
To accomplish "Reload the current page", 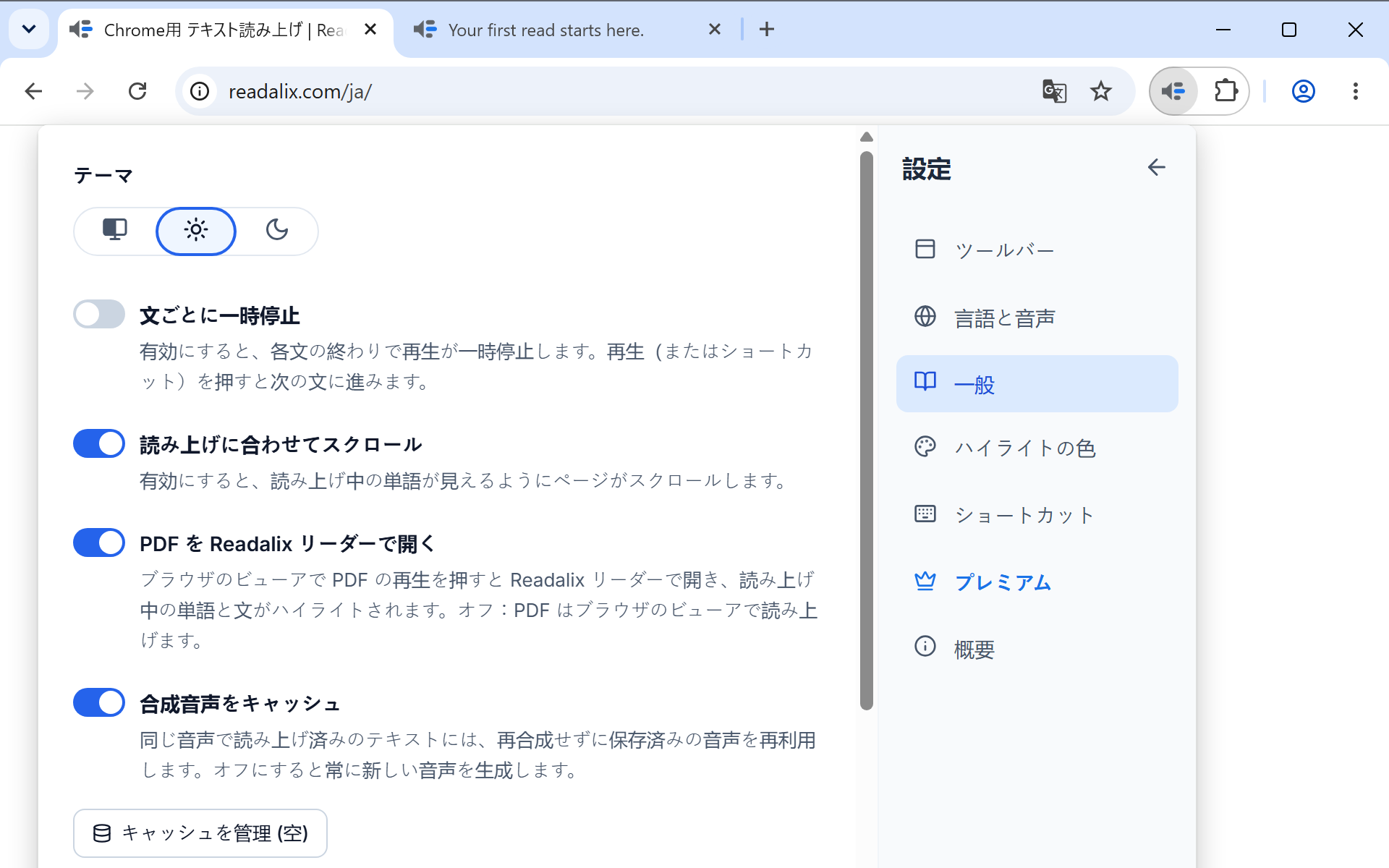I will (x=137, y=91).
